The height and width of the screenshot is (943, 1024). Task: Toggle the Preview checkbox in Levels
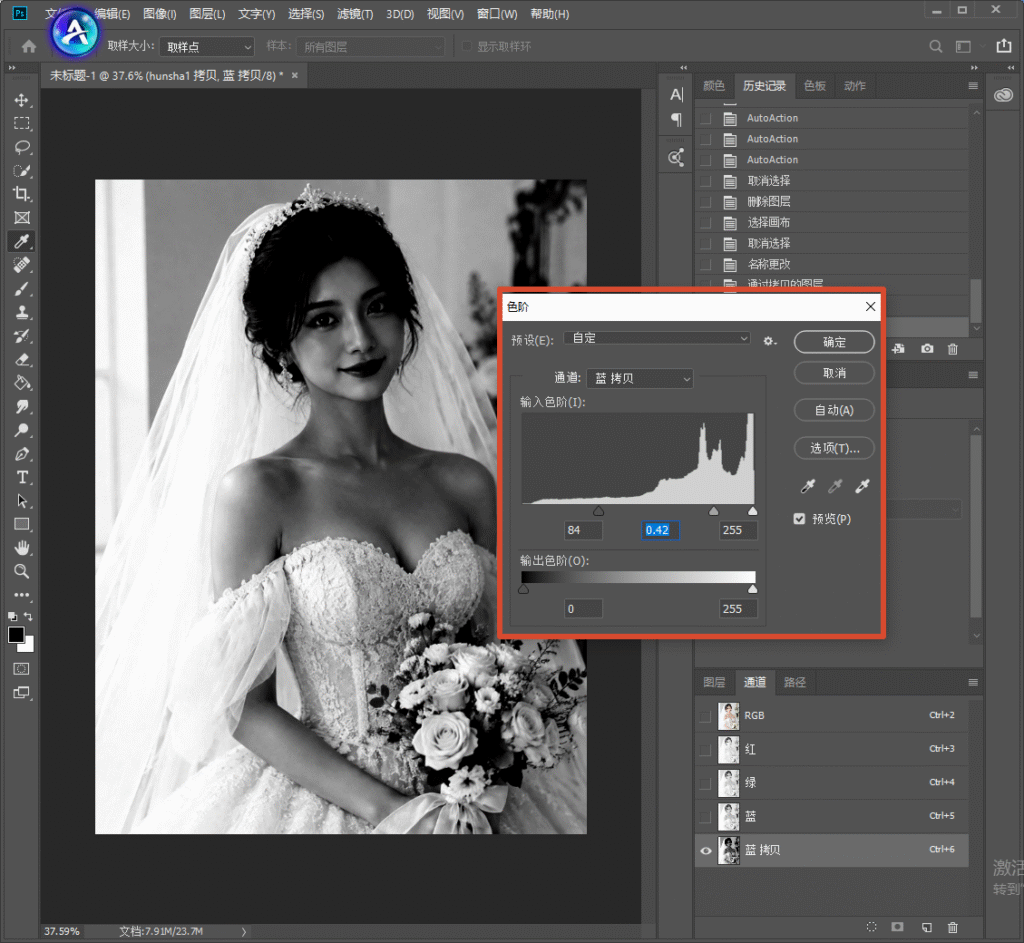pos(799,519)
